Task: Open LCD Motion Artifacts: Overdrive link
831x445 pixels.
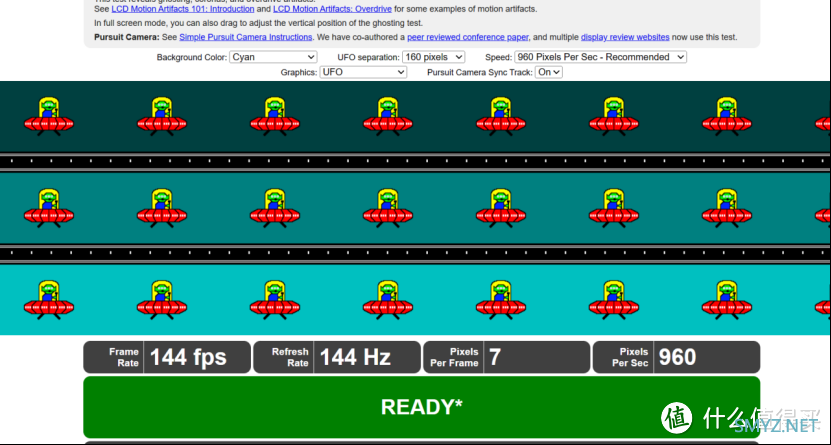Action: (x=332, y=9)
